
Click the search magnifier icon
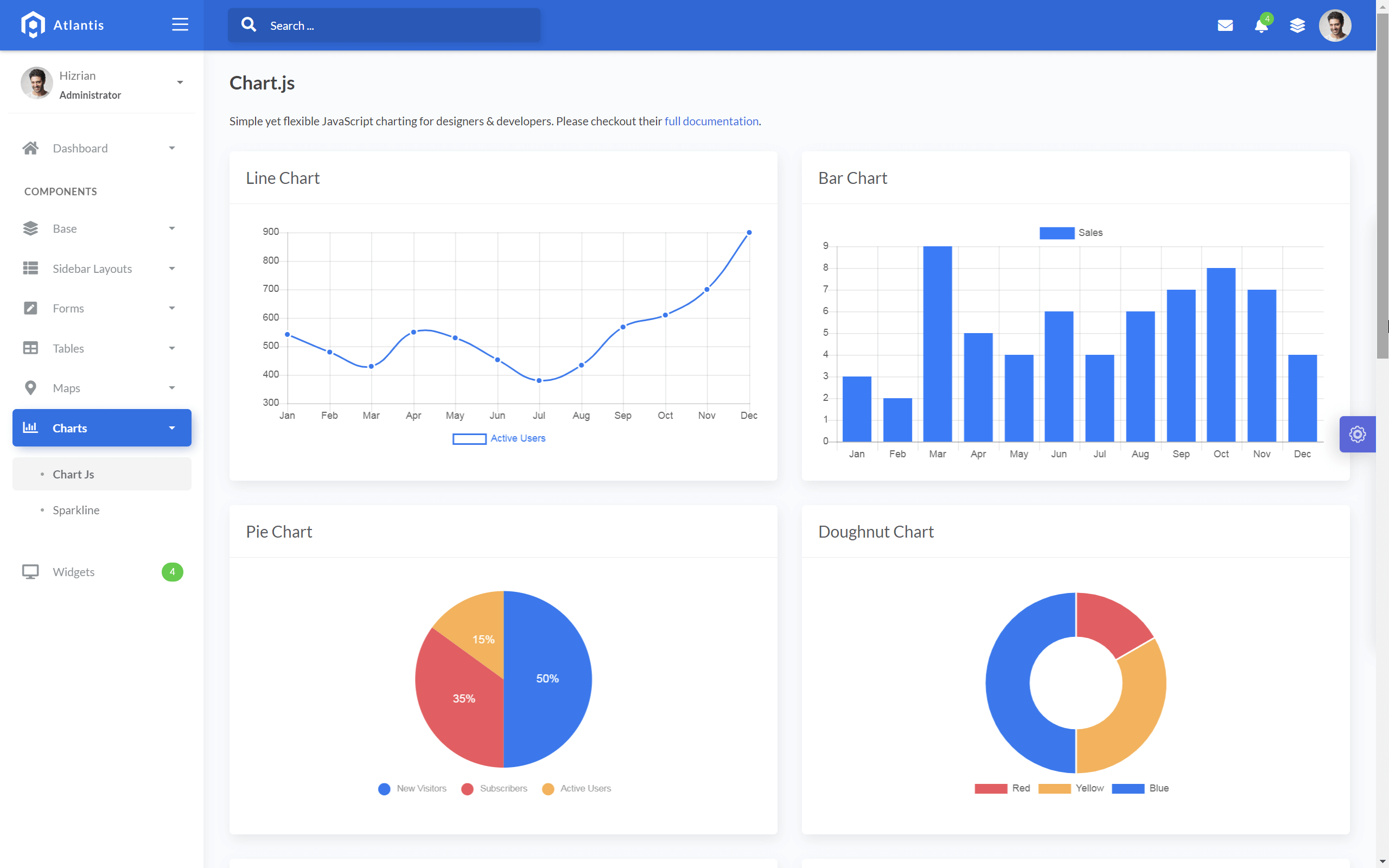tap(249, 25)
